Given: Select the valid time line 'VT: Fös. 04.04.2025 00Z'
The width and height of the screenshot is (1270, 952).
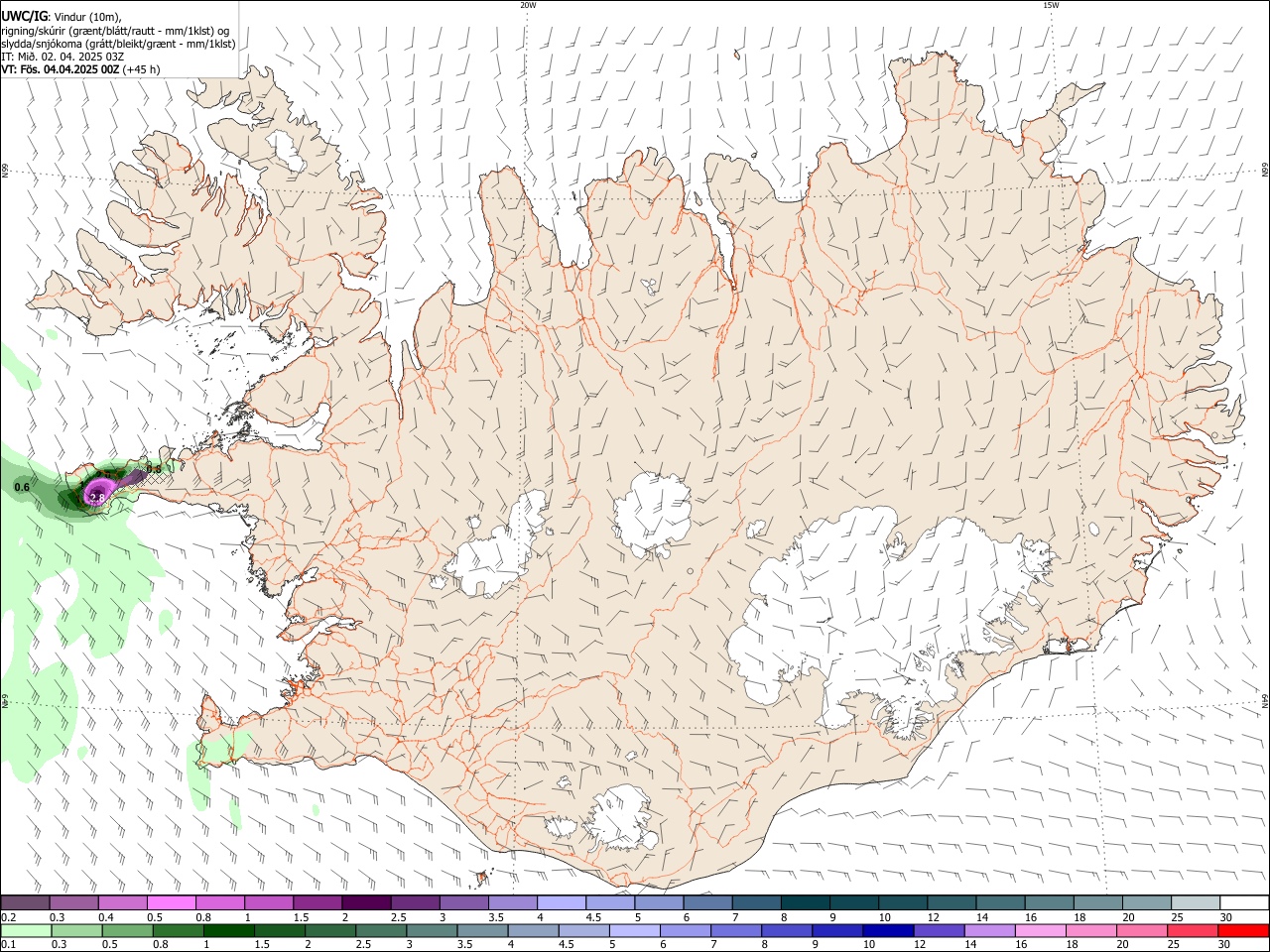Looking at the screenshot, I should [62, 69].
